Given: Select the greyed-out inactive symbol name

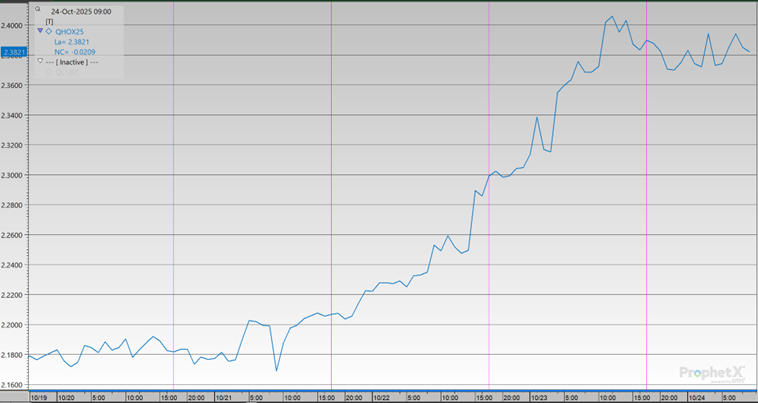Looking at the screenshot, I should click(68, 72).
